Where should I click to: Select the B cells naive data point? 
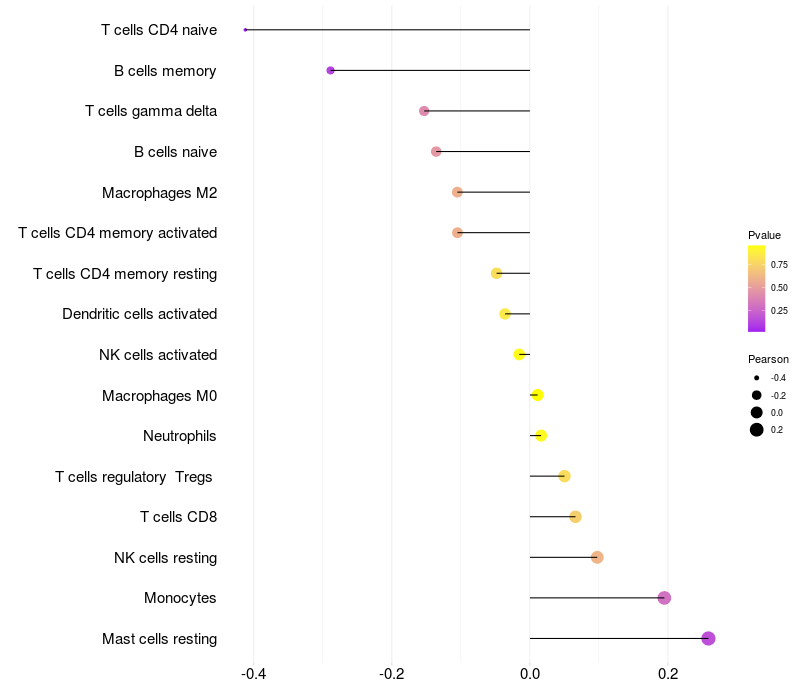(436, 152)
